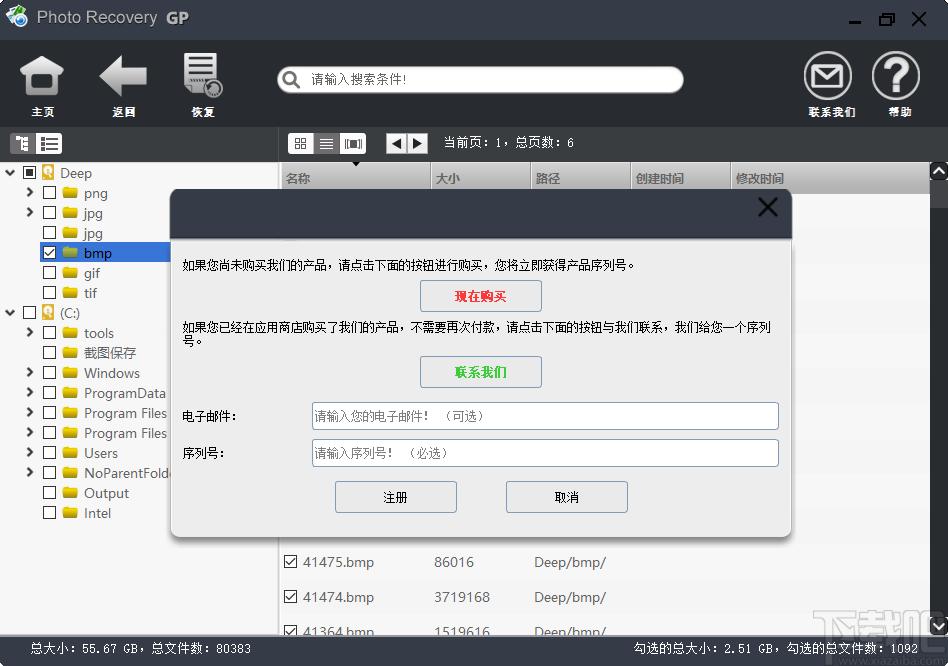Viewport: 948px width, 666px height.
Task: Go to next page arrow
Action: click(417, 143)
